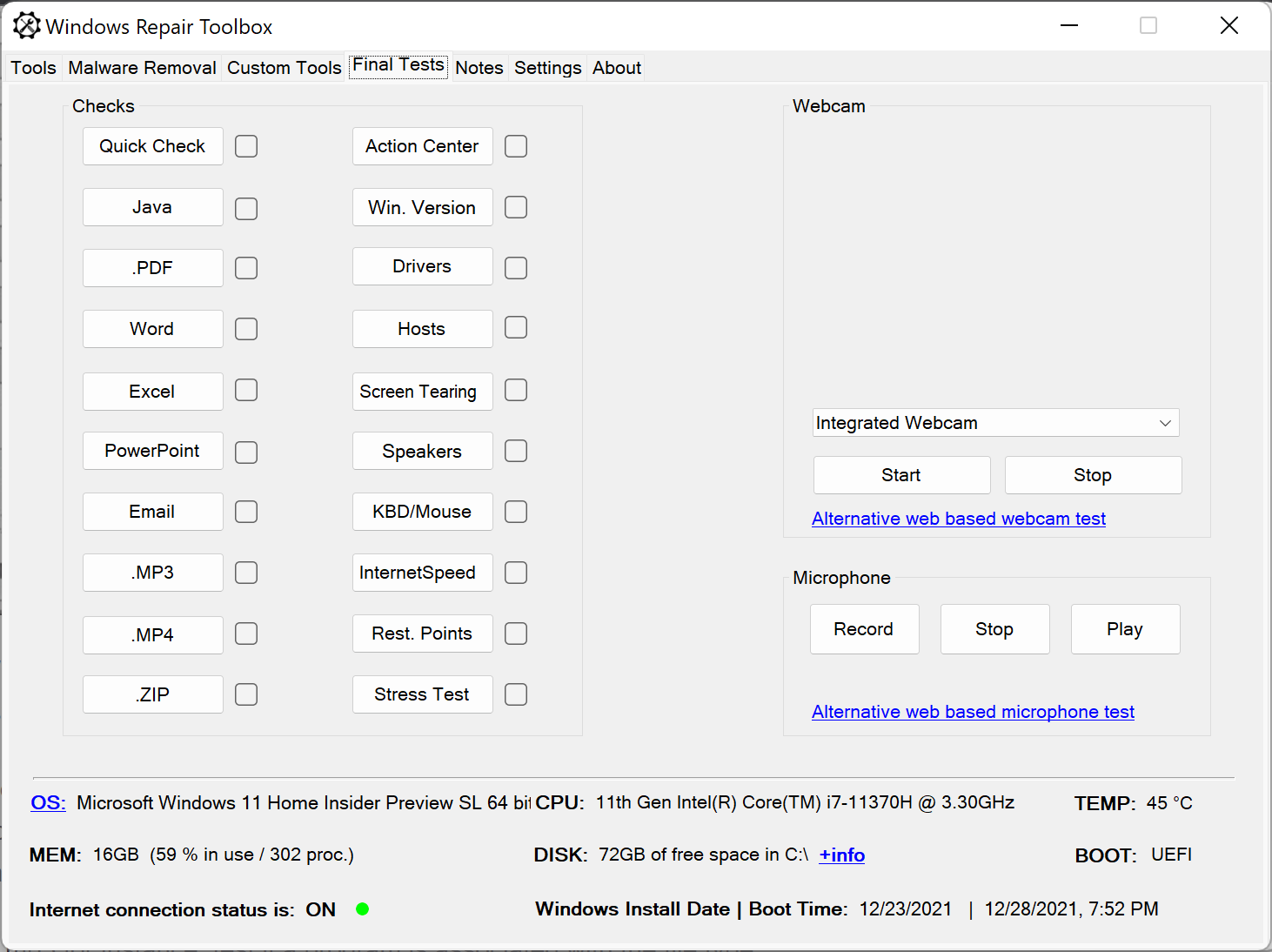The height and width of the screenshot is (952, 1272).
Task: Mark the Stress Test checkbox
Action: point(516,694)
